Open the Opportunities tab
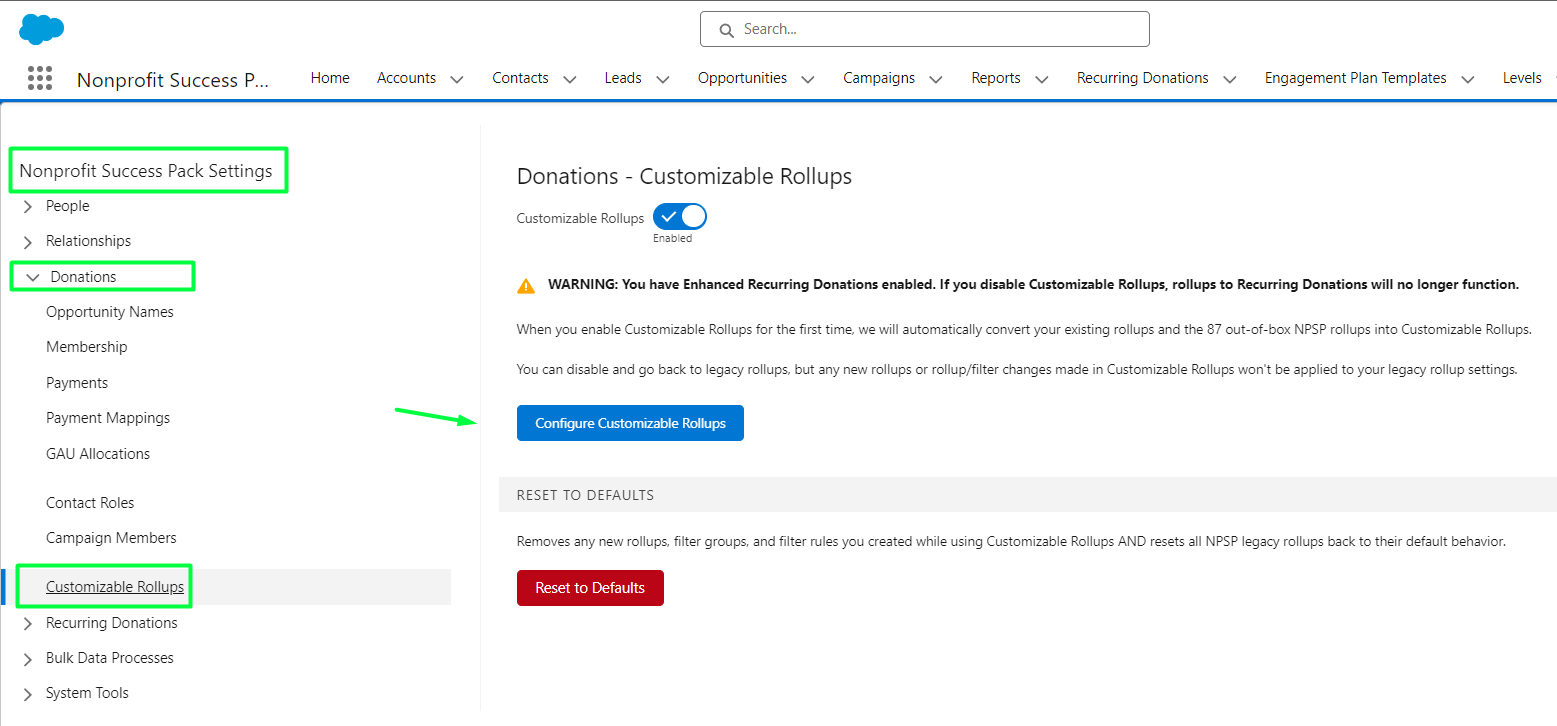This screenshot has width=1557, height=726. (742, 78)
